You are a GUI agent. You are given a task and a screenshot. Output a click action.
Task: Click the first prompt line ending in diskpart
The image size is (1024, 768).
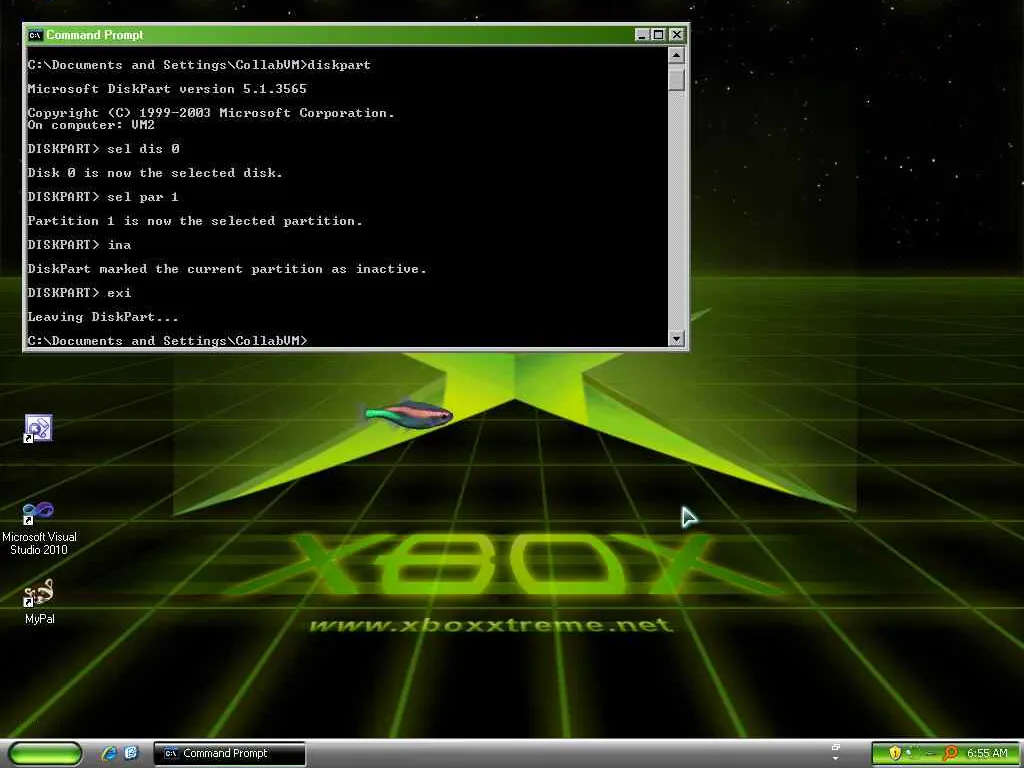click(199, 65)
